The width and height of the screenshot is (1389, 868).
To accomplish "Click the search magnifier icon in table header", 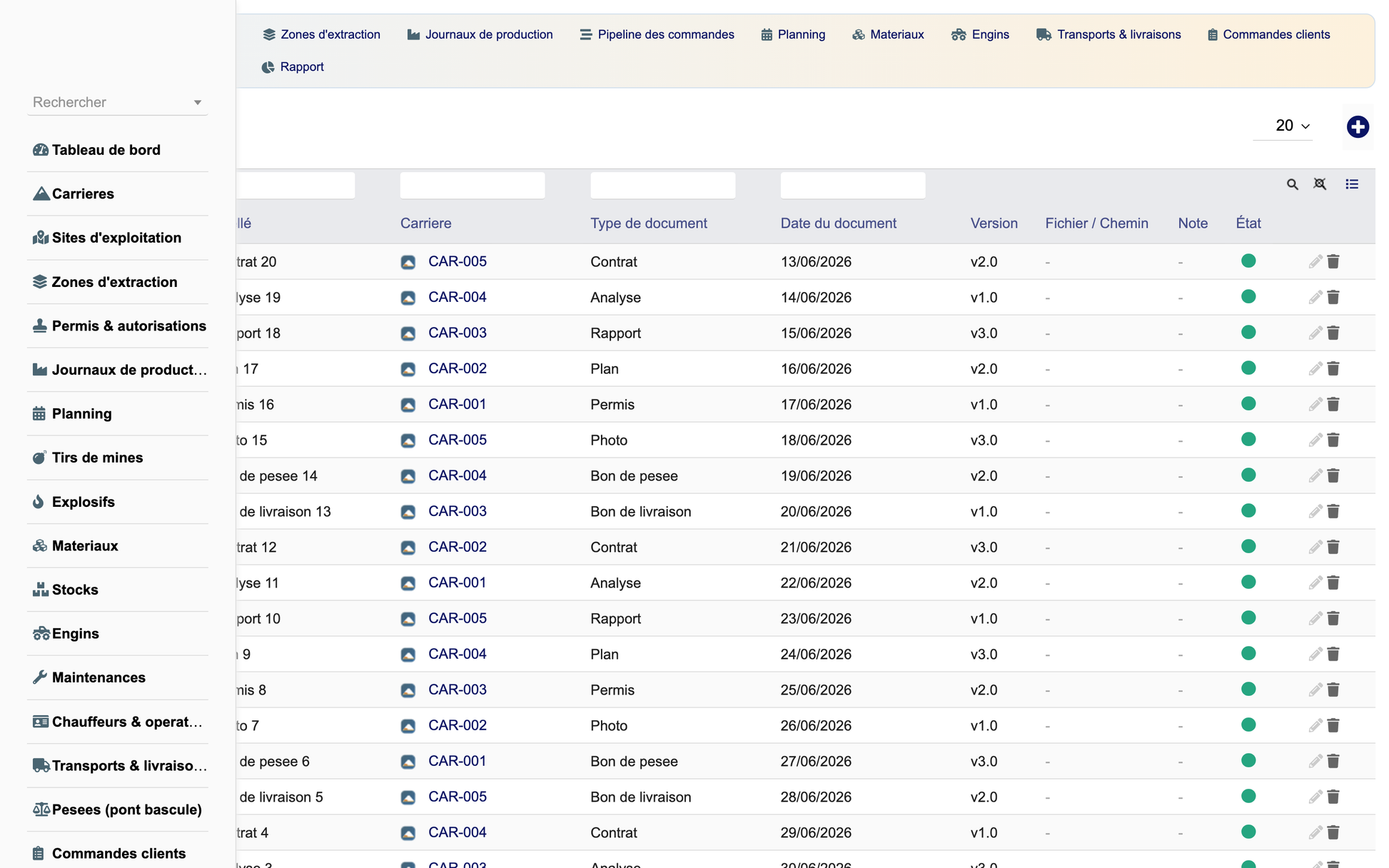I will tap(1292, 184).
